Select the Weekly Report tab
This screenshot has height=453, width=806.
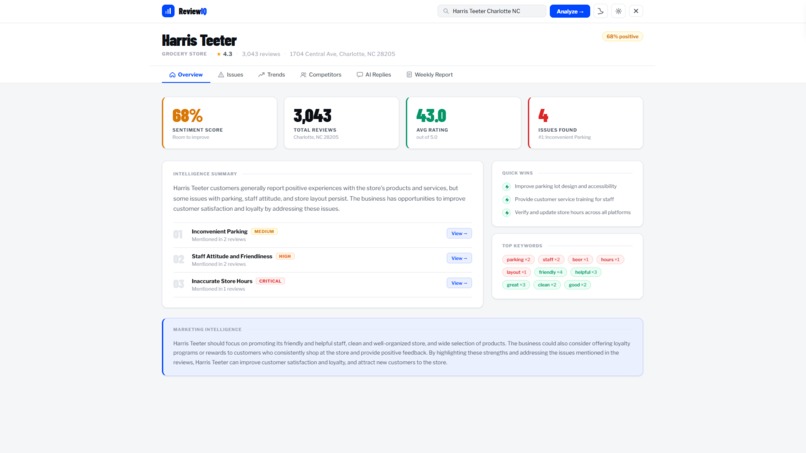(x=429, y=75)
